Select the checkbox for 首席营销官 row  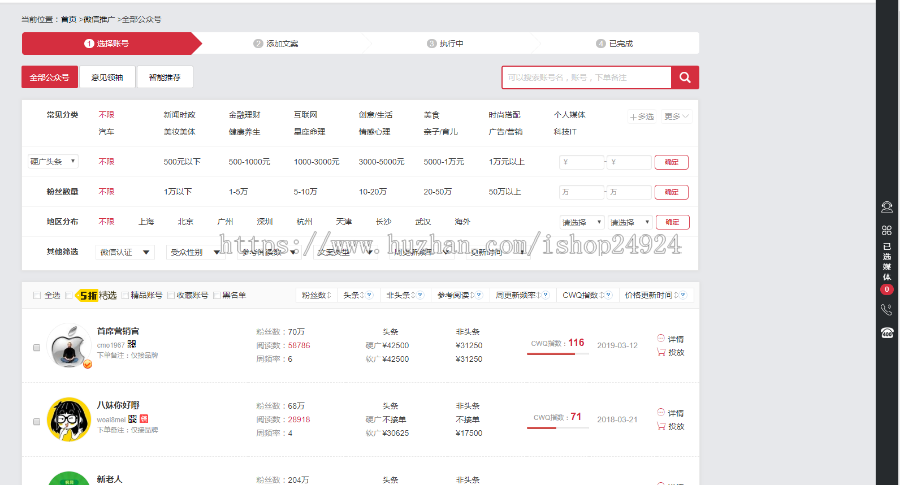tap(37, 348)
